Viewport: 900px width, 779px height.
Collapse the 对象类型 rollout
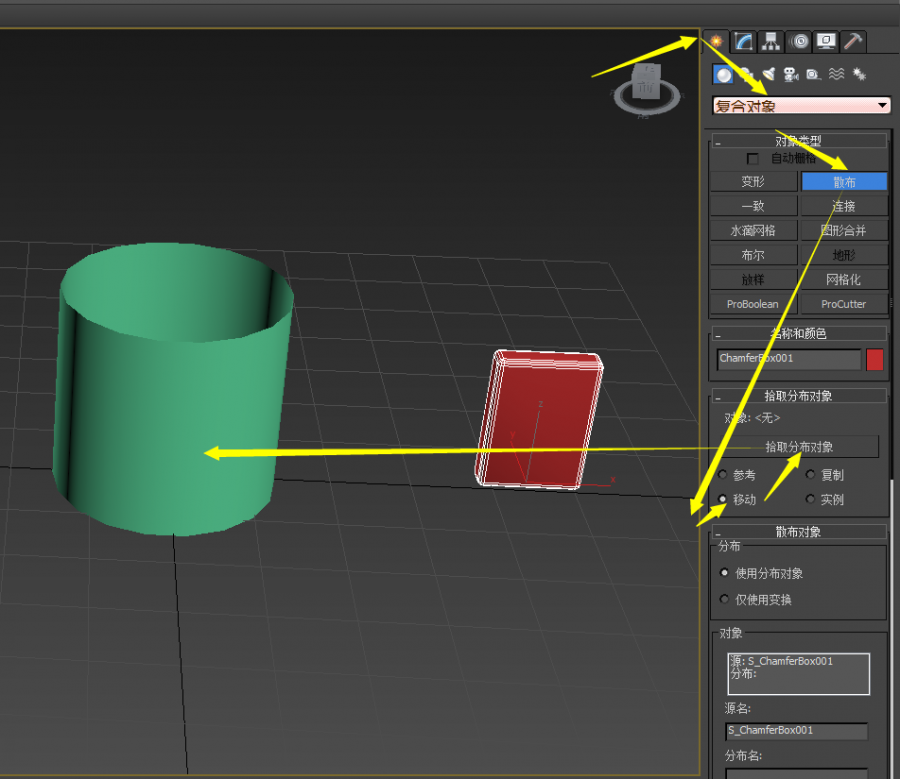(x=798, y=141)
